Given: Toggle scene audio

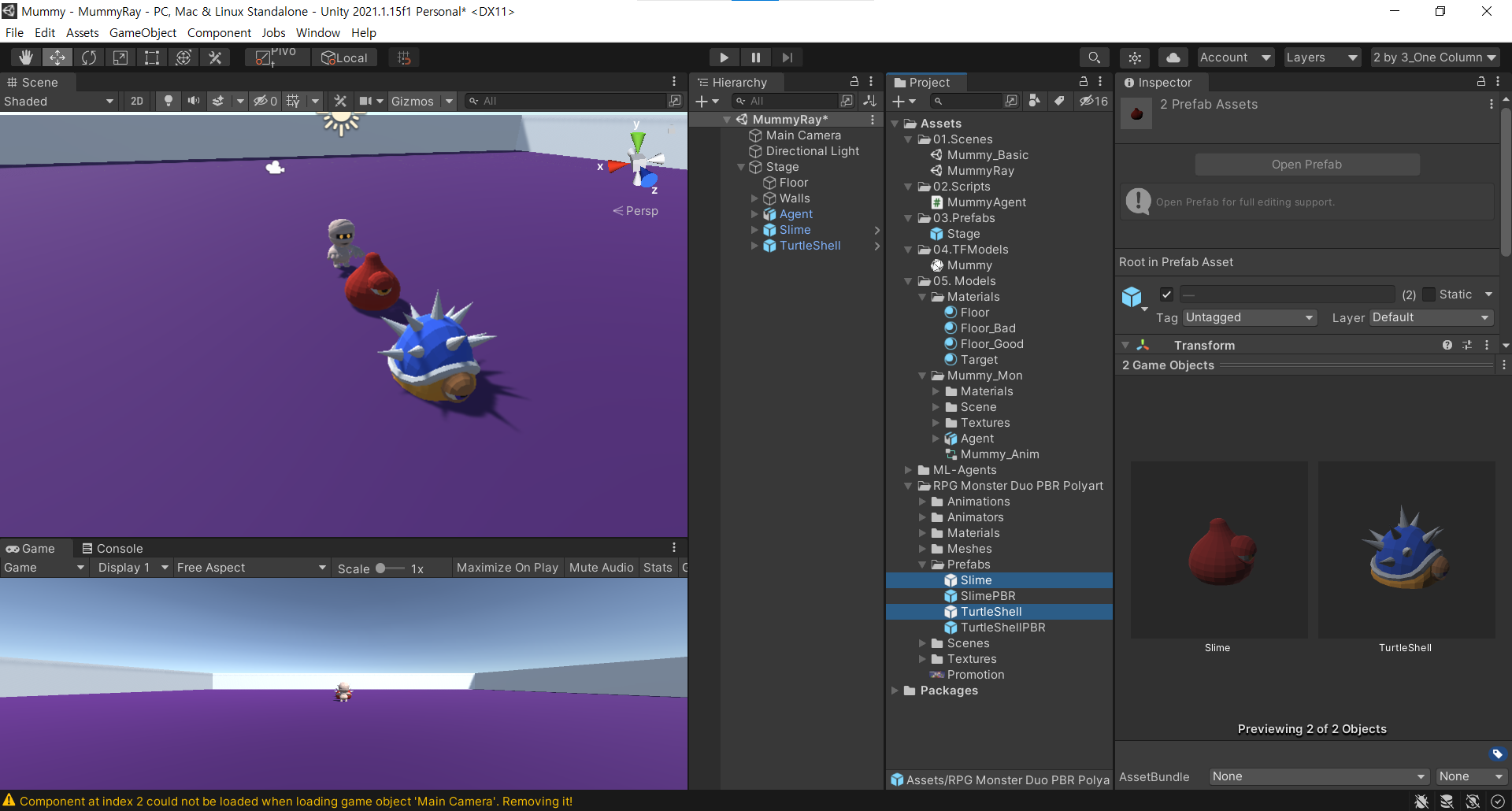Looking at the screenshot, I should [x=193, y=101].
